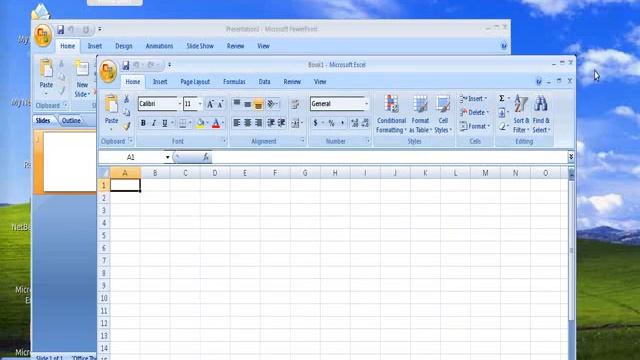The width and height of the screenshot is (640, 360).
Task: Open Sort & Filter menu
Action: (x=521, y=114)
